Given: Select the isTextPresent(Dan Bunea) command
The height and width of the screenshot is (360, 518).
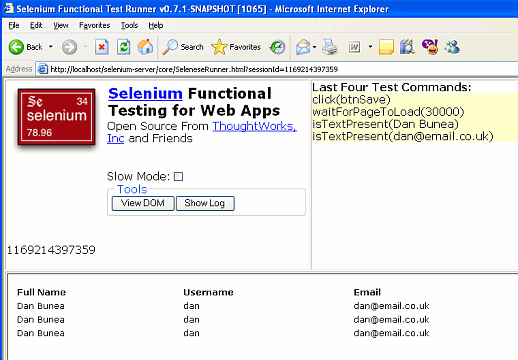Looking at the screenshot, I should pyautogui.click(x=385, y=124).
